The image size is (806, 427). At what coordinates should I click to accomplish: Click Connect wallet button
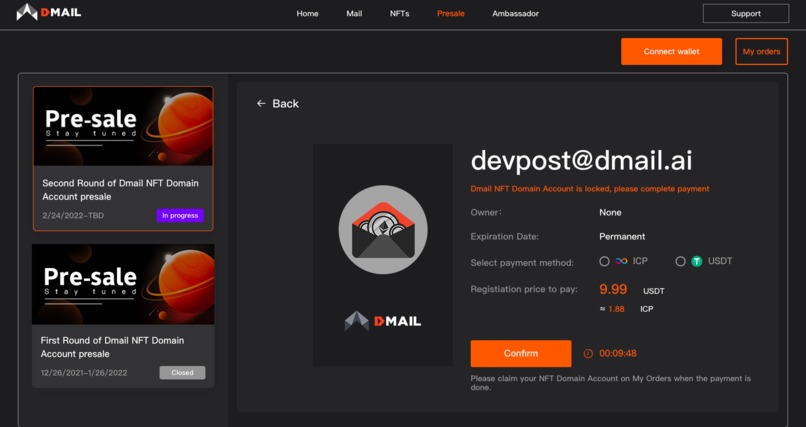[x=671, y=51]
